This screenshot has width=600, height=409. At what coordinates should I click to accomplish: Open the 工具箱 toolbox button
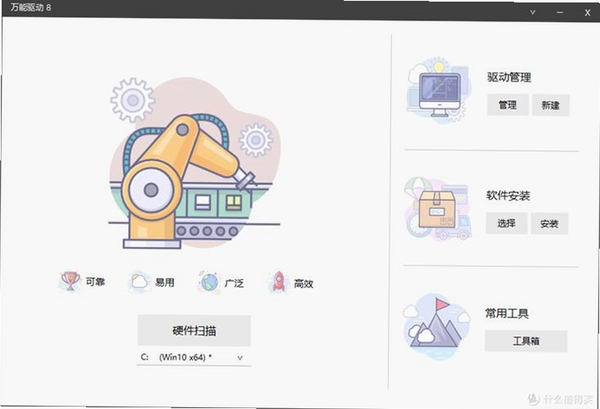coord(526,341)
